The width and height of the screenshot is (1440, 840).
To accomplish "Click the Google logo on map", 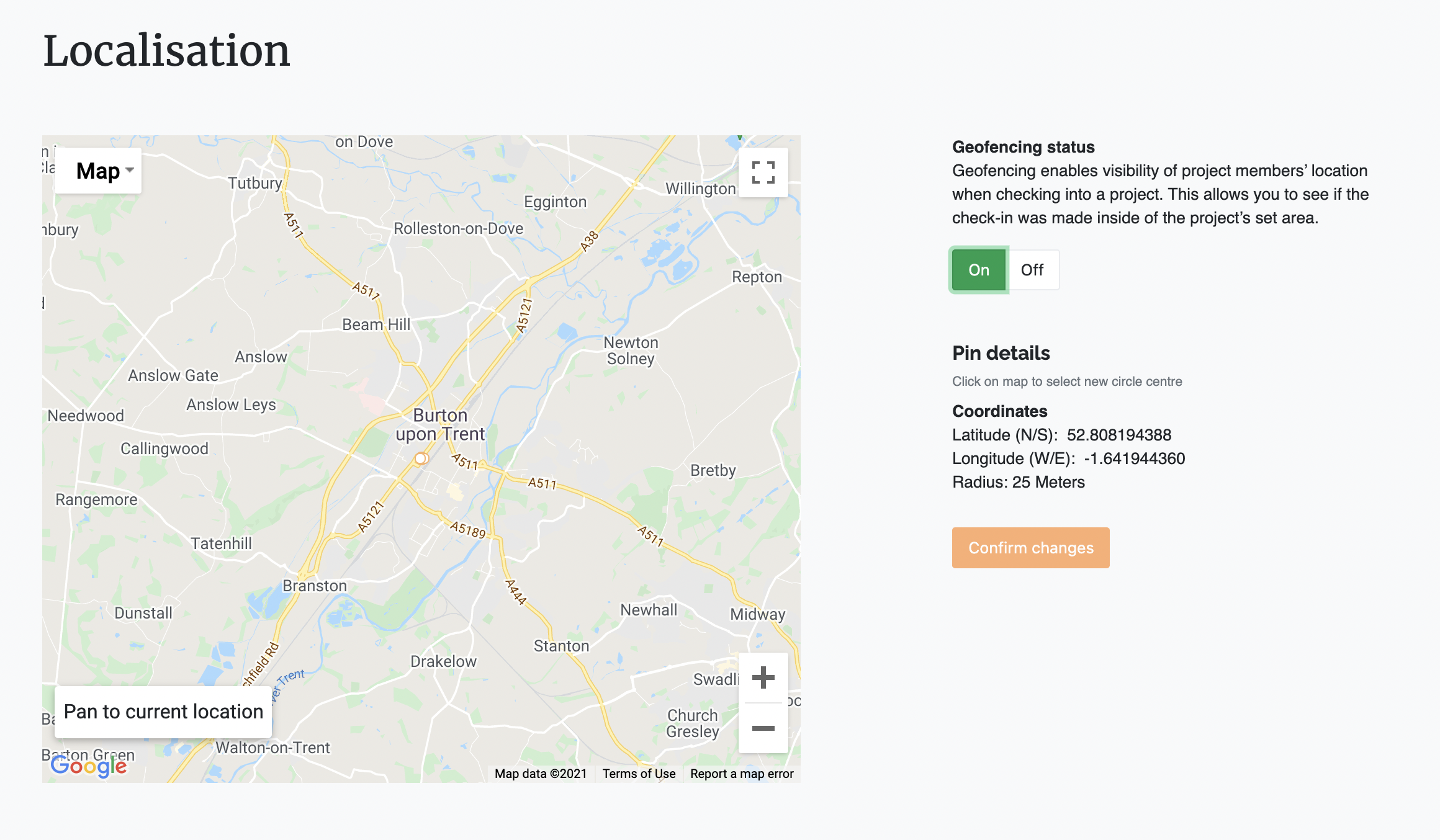I will tap(89, 766).
